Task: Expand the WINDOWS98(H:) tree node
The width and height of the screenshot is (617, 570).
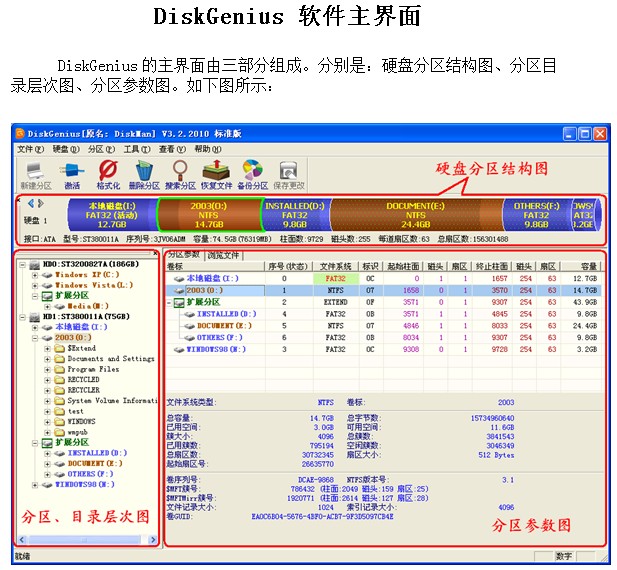Action: pos(35,485)
